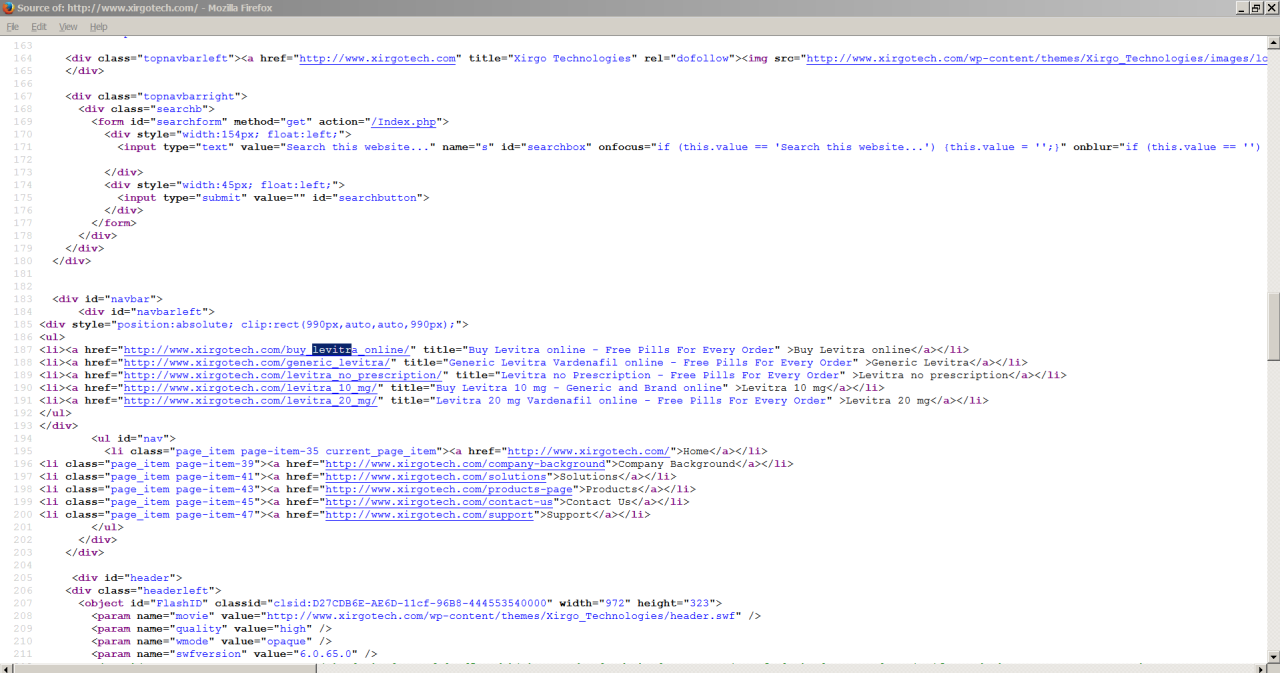Open the View menu
The height and width of the screenshot is (673, 1280).
(x=68, y=27)
